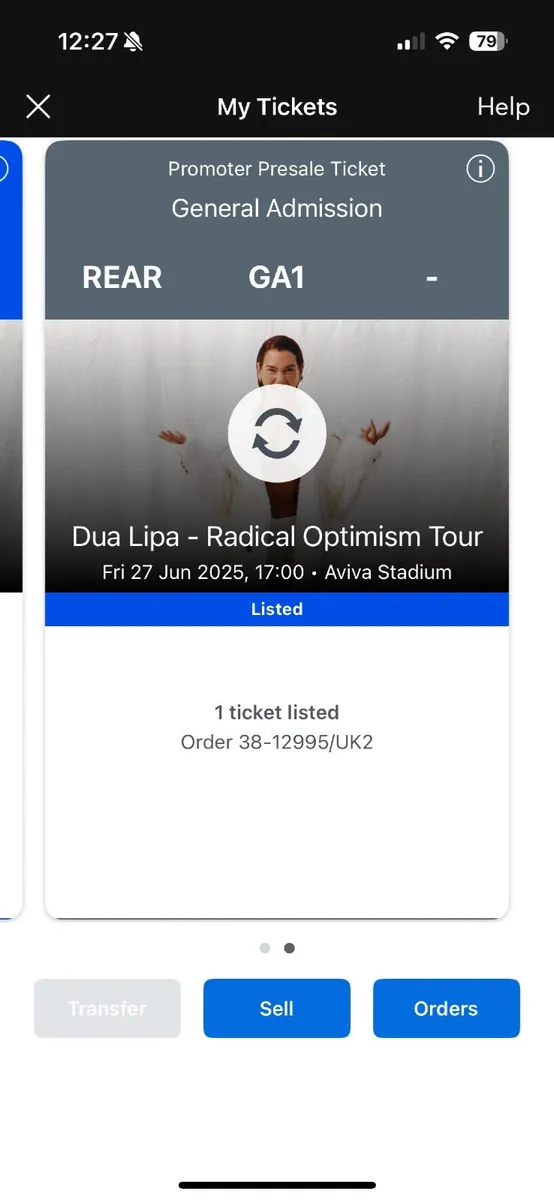This screenshot has height=1200, width=554.
Task: Select the second page indicator dot
Action: click(x=289, y=948)
